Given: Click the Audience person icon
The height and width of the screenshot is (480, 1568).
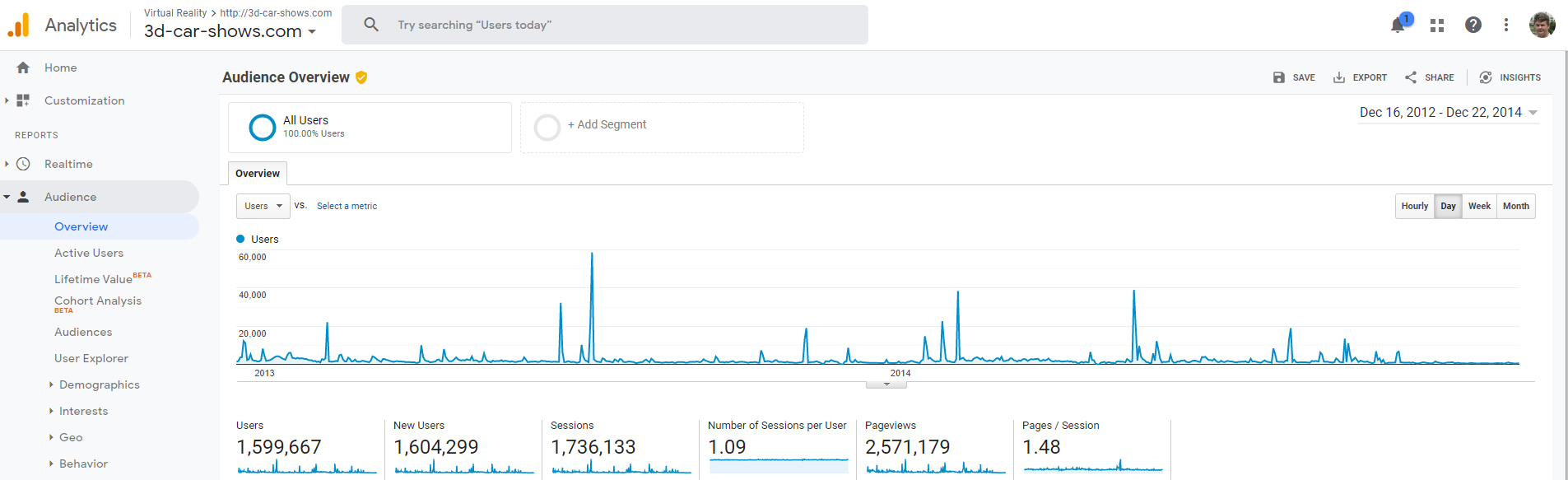Looking at the screenshot, I should pyautogui.click(x=23, y=197).
